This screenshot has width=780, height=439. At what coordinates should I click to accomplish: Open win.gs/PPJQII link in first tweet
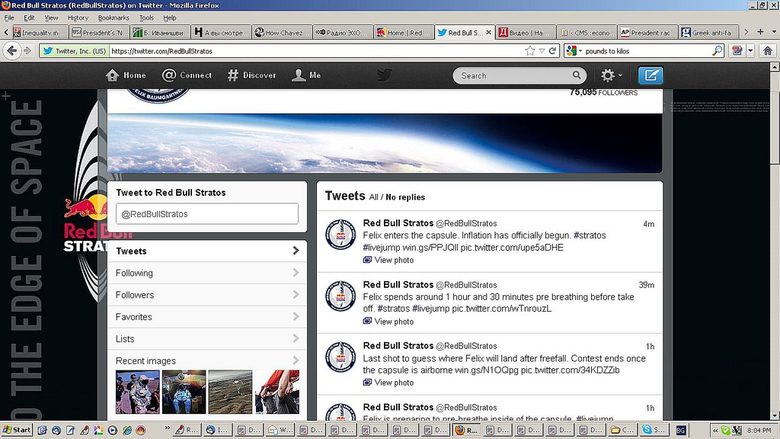pyautogui.click(x=430, y=248)
